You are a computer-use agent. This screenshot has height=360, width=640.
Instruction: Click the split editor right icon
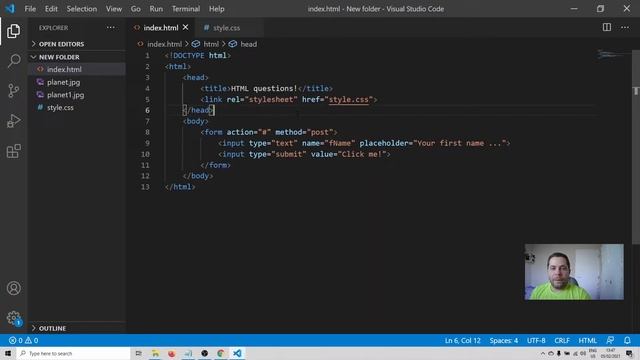tap(607, 27)
